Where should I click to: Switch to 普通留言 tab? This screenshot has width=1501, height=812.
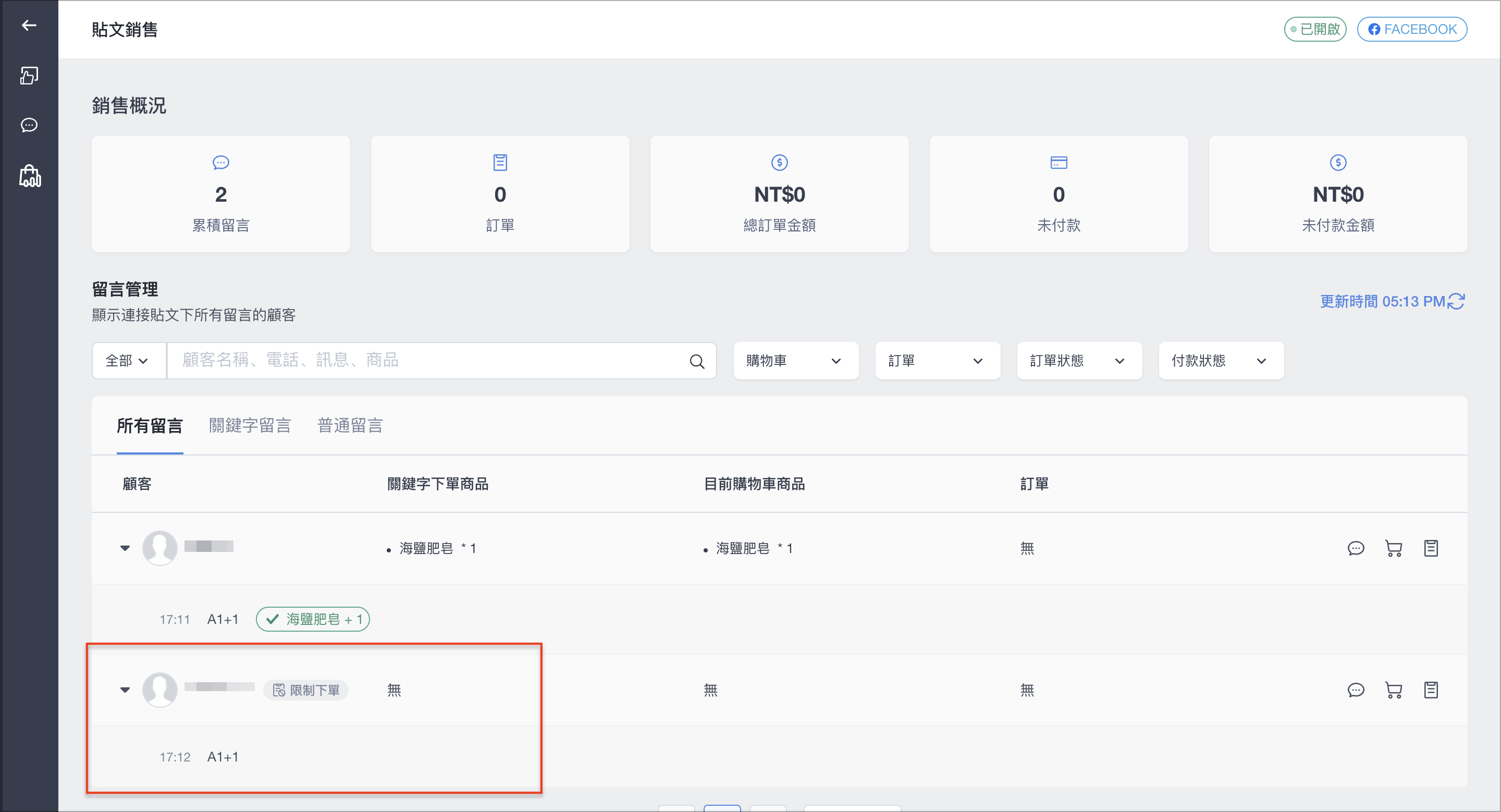(350, 426)
